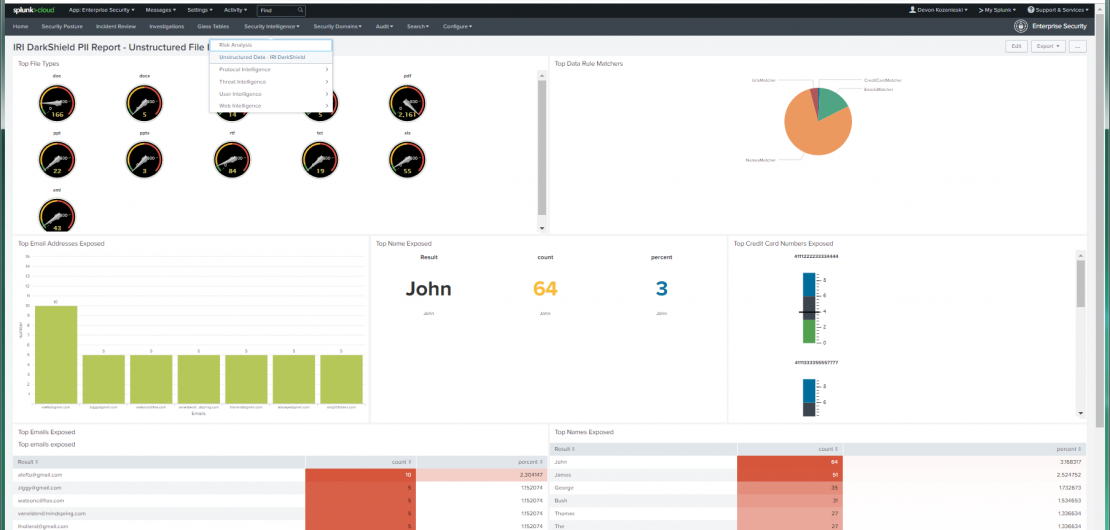Image resolution: width=1110 pixels, height=530 pixels.
Task: Click the rtf file type gauge
Action: (232, 160)
